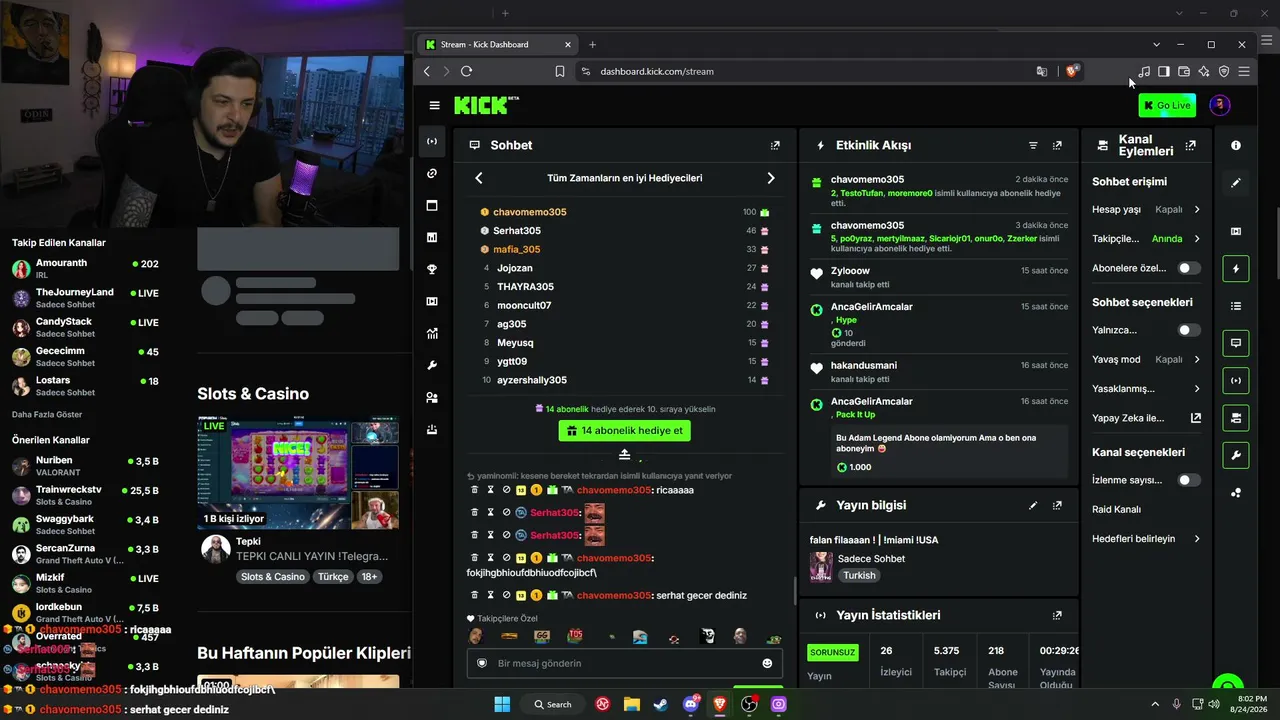1280x720 pixels.
Task: Open the browser tab list dropdown
Action: pos(1156,44)
